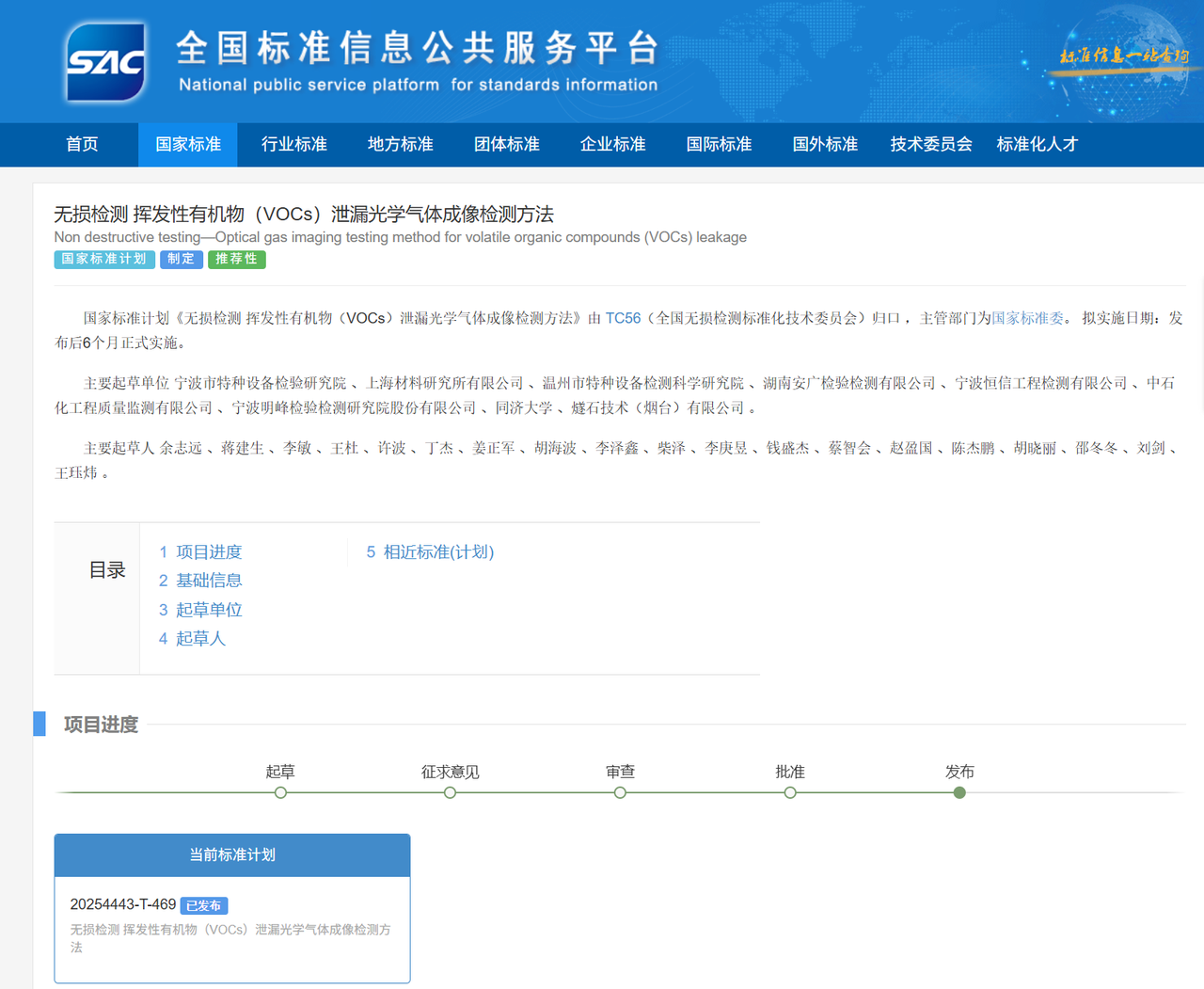This screenshot has width=1204, height=989.
Task: Jump to 4 起草人 in contents
Action: (192, 639)
